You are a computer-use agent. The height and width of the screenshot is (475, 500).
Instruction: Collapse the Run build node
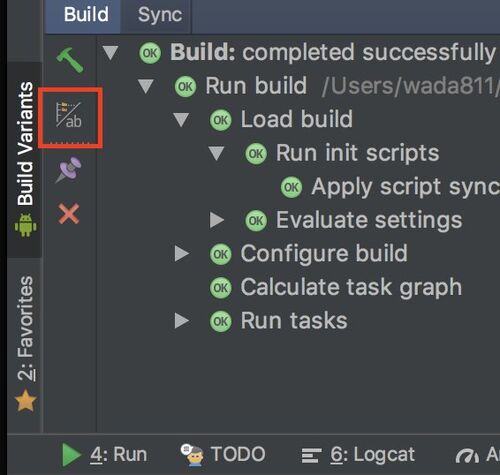click(146, 86)
